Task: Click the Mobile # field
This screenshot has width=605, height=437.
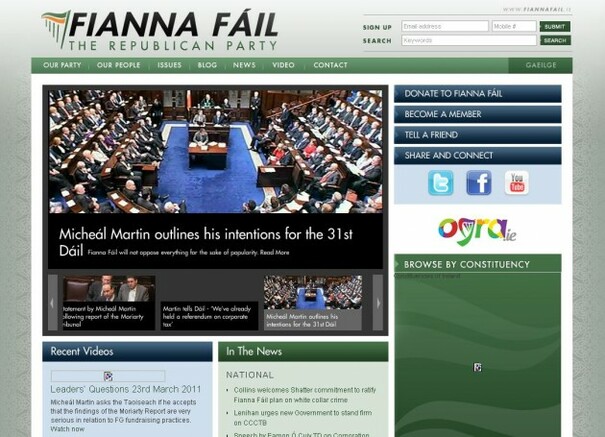Action: coord(514,26)
